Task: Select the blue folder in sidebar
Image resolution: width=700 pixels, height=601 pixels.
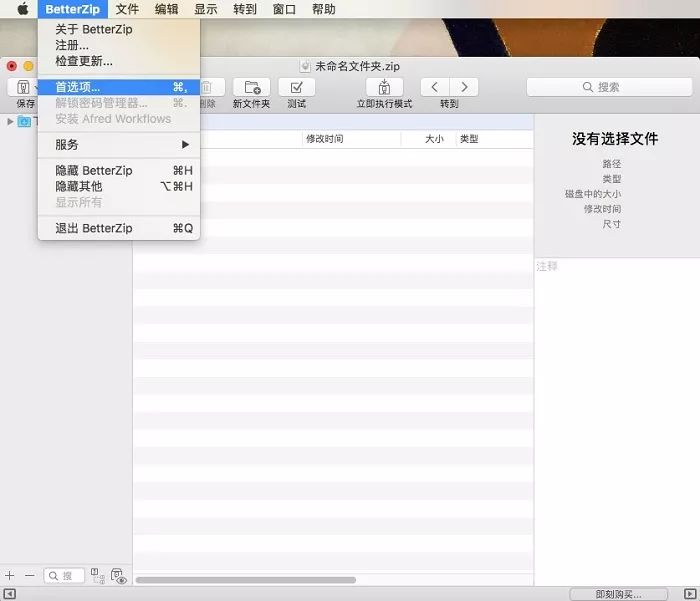Action: (24, 121)
